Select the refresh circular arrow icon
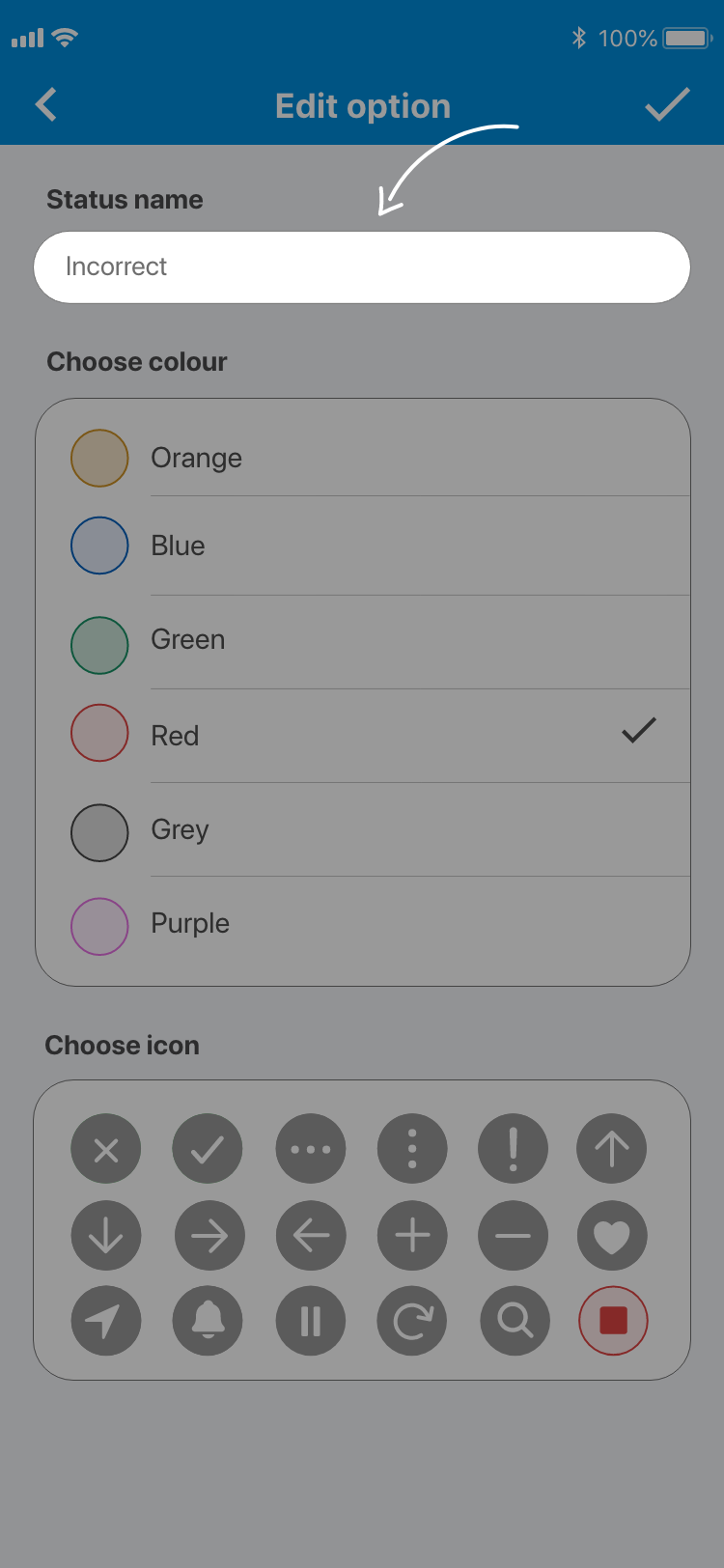Screen dimensions: 724x1568 412,1320
